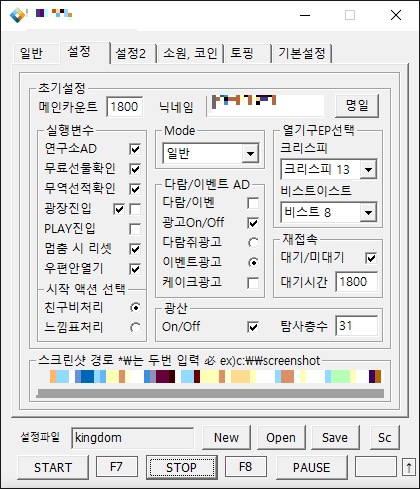Screen dimensions: 420x489
Task: Click the screenshot path text field
Action: 211,377
